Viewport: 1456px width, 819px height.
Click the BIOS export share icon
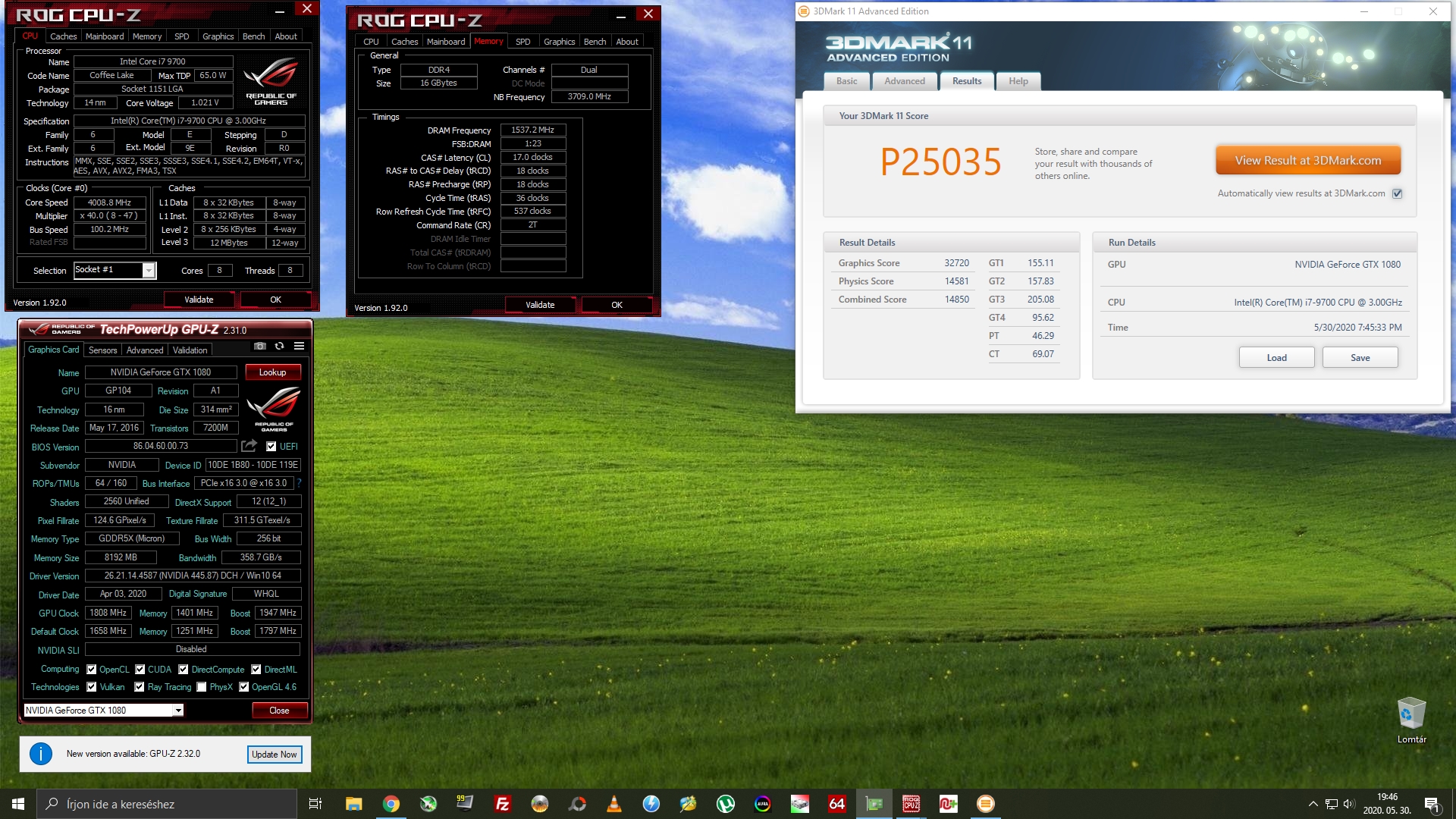(x=249, y=446)
